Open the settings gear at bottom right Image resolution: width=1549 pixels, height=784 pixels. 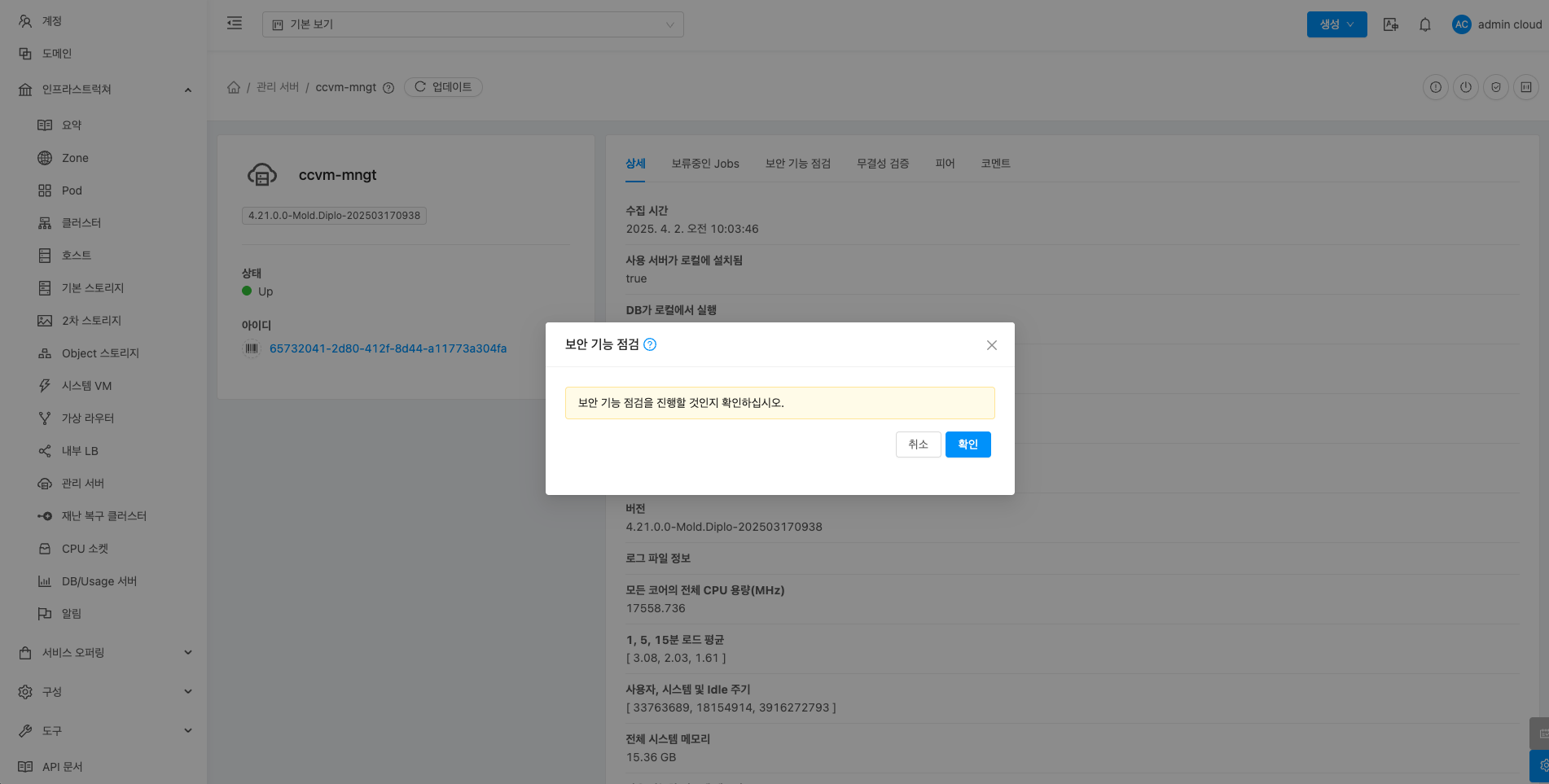click(x=1542, y=766)
